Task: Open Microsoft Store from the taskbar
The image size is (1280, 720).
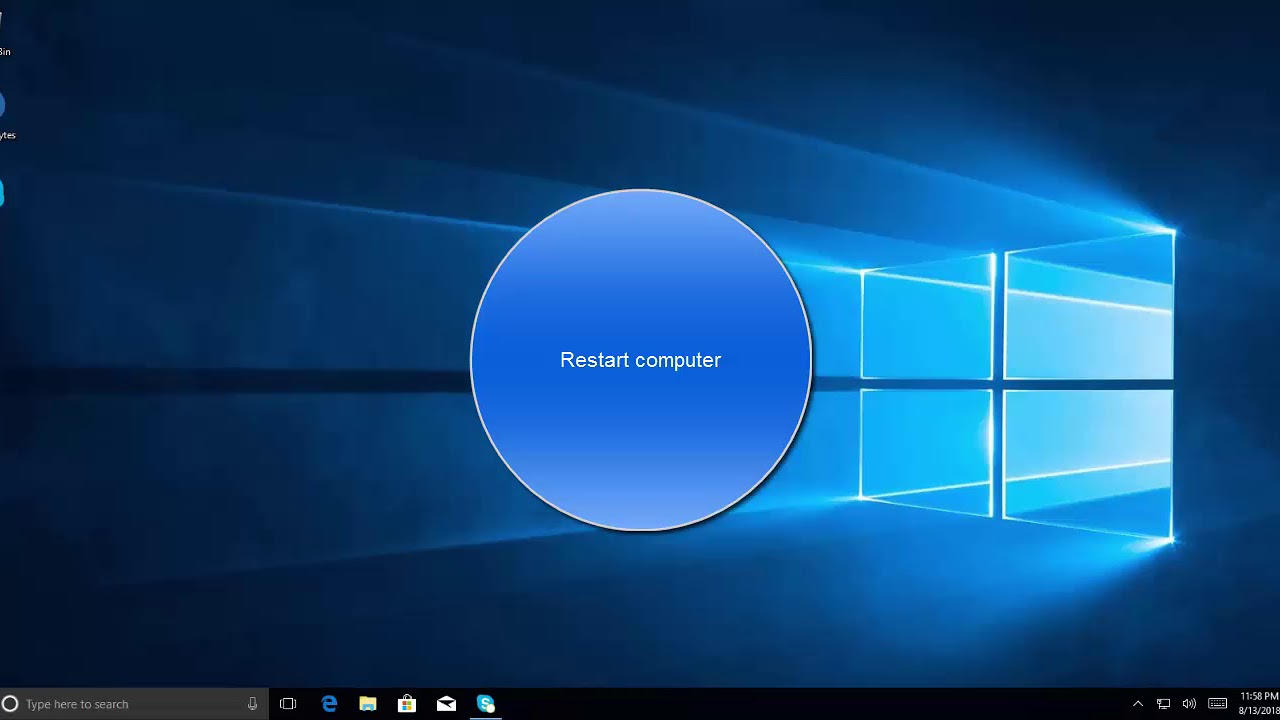Action: pyautogui.click(x=407, y=704)
